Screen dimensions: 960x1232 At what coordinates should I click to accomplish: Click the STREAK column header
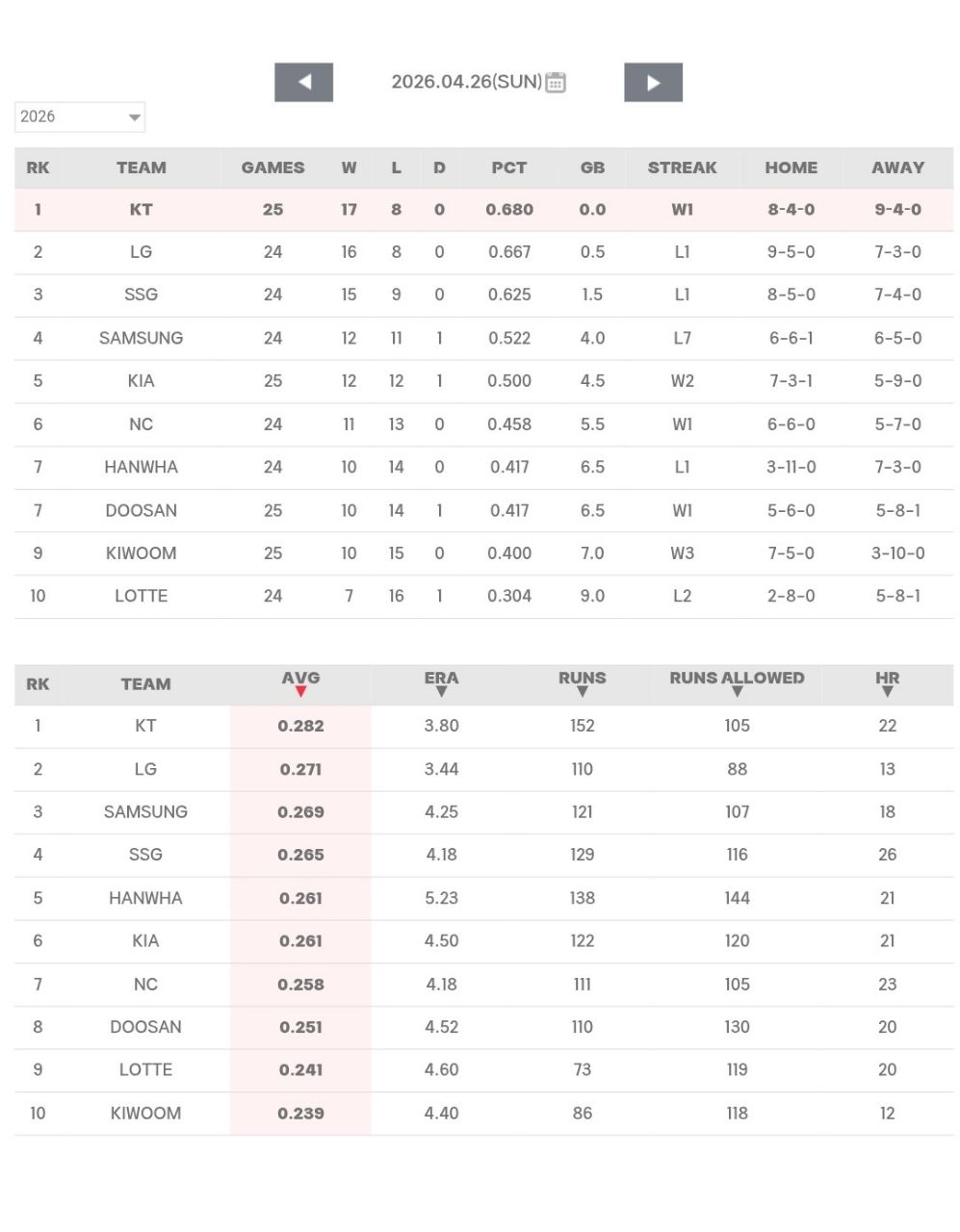[682, 167]
